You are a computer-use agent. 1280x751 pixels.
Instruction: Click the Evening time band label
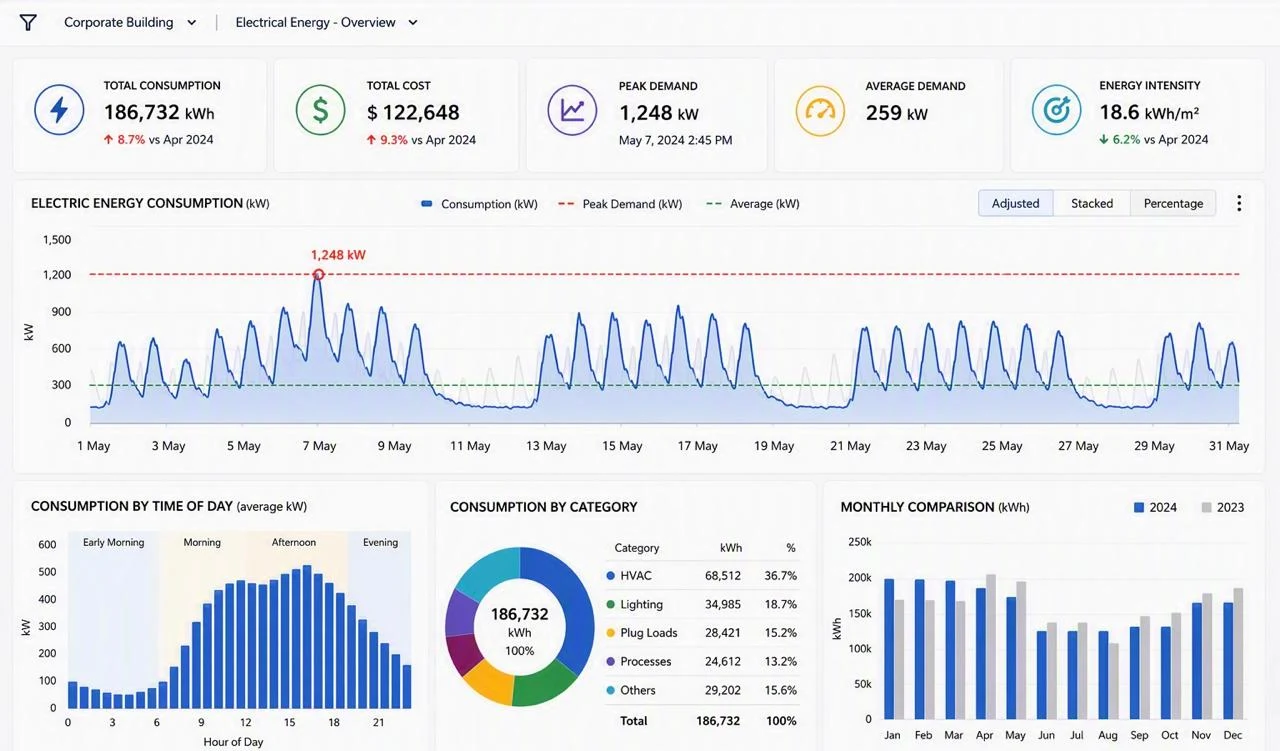(x=380, y=543)
